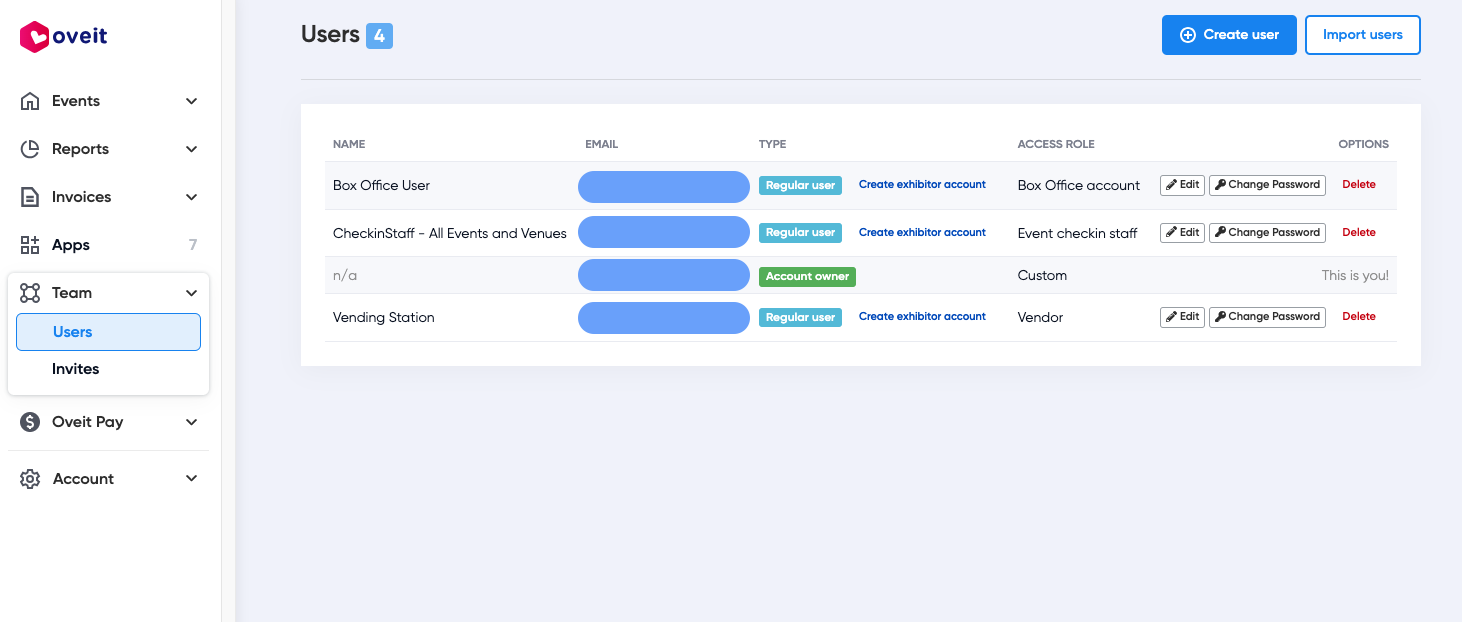Delete the CheckinStaff user

coord(1358,233)
